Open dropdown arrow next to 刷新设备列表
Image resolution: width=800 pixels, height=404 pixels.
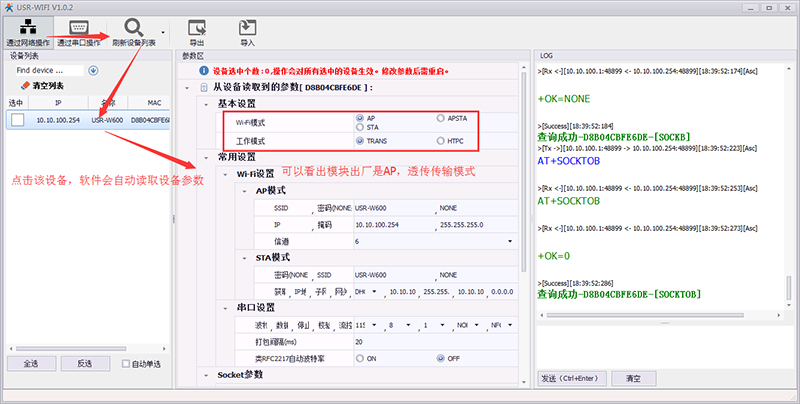(x=164, y=32)
